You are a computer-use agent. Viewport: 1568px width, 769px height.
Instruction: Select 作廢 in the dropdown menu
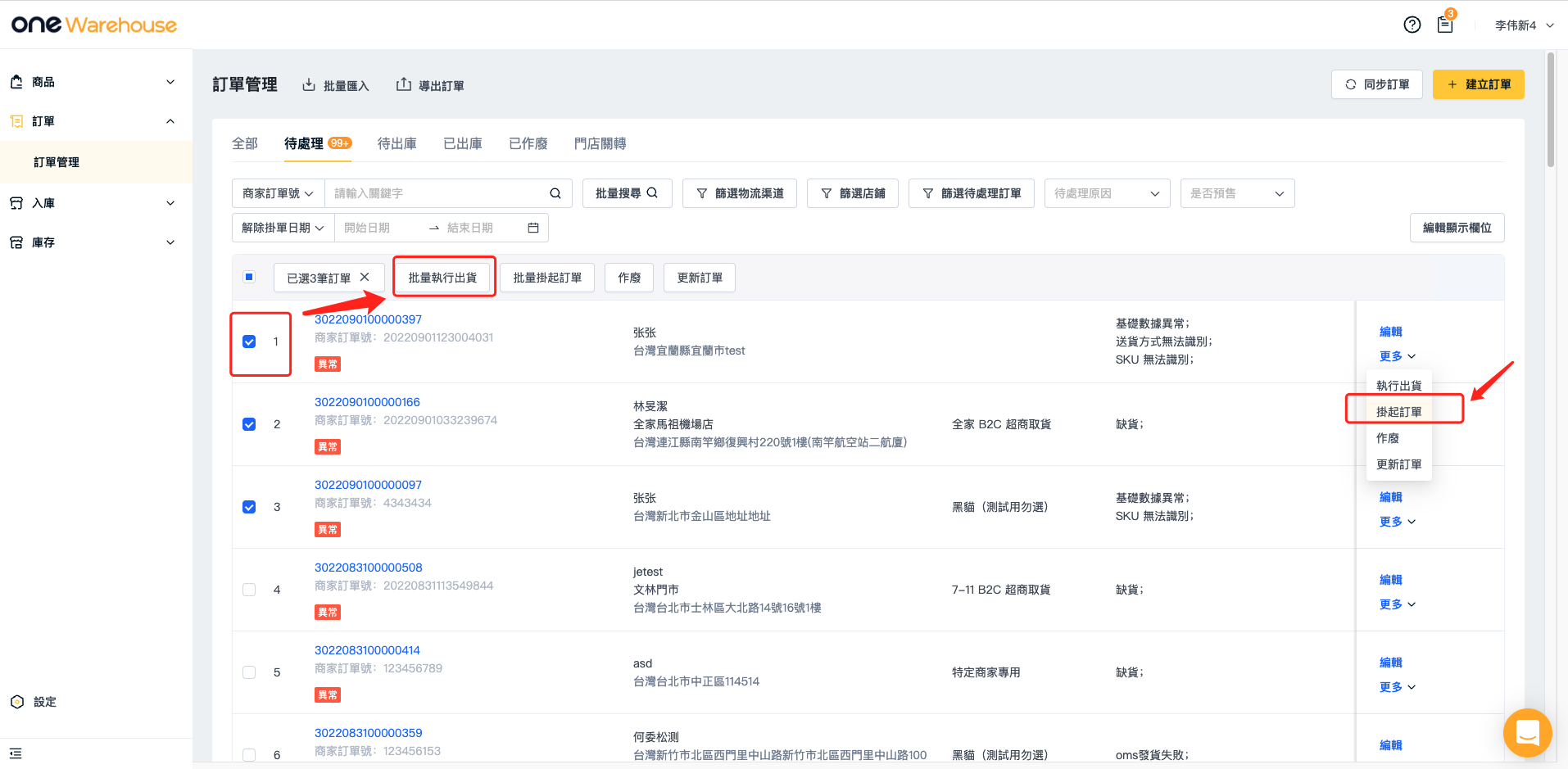pos(1399,438)
